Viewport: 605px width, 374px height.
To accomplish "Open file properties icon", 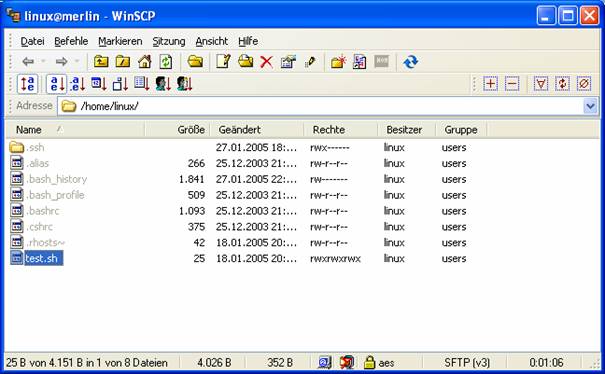I will click(288, 62).
